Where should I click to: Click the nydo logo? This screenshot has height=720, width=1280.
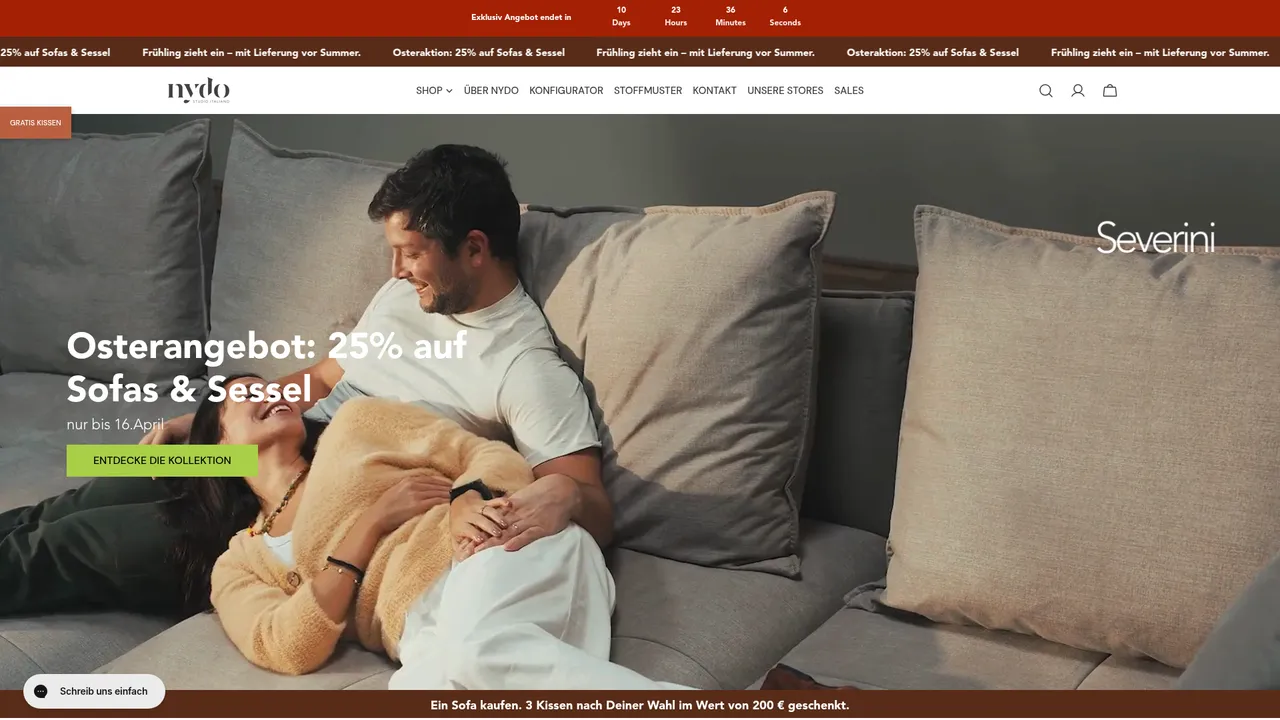click(x=198, y=90)
